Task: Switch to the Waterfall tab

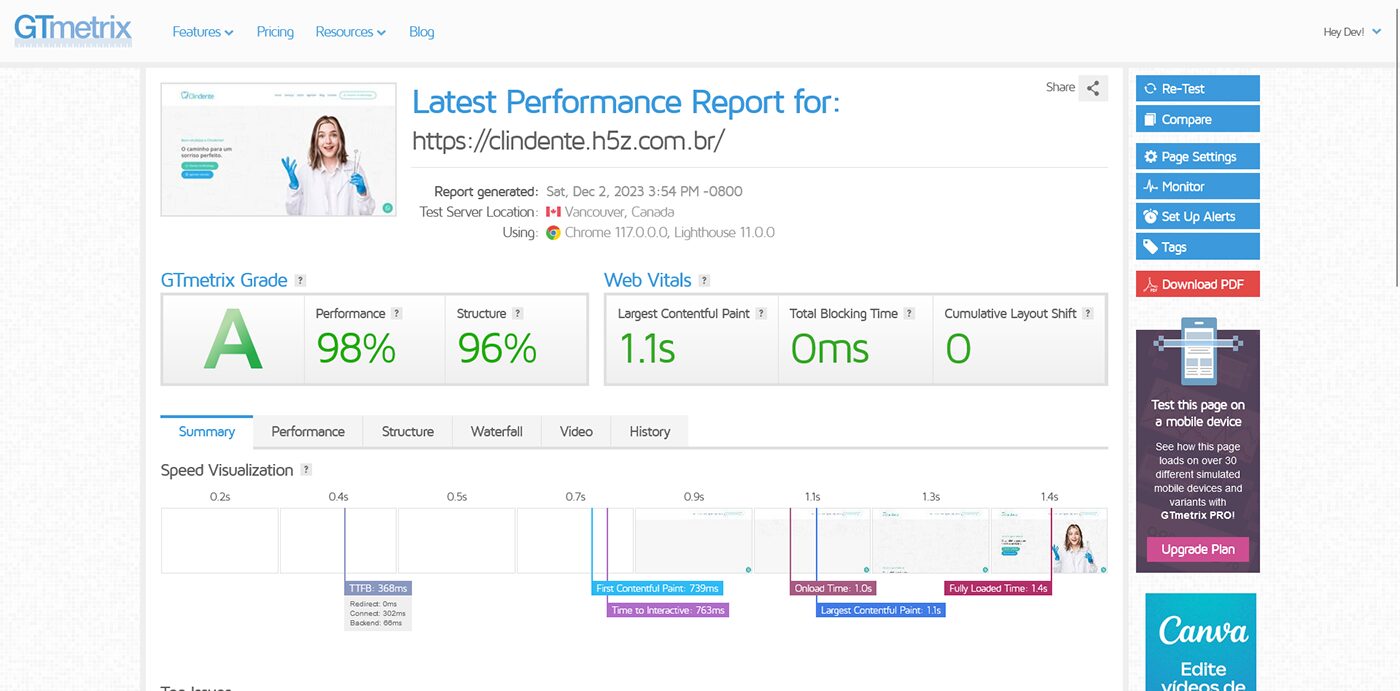Action: pos(496,432)
